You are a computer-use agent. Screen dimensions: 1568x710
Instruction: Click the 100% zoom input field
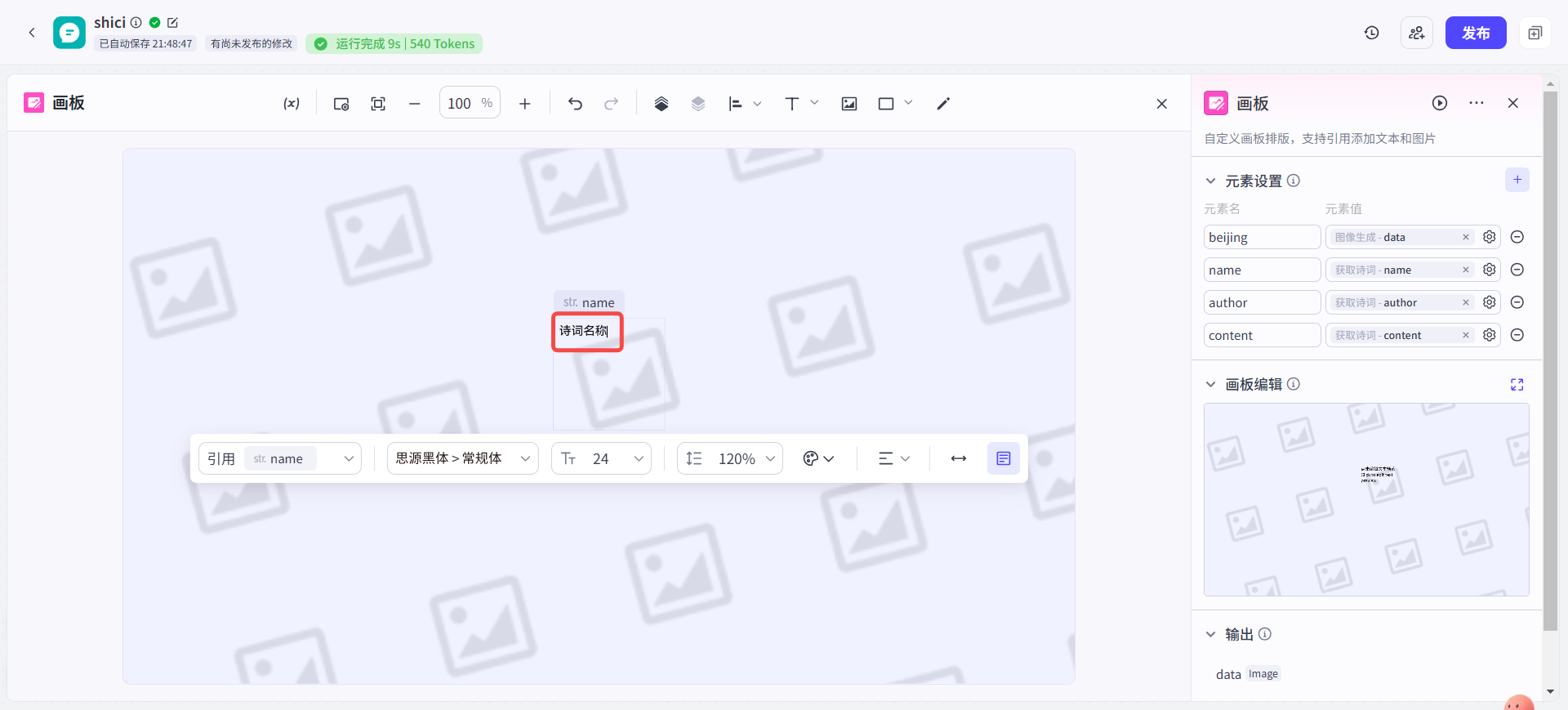[x=470, y=103]
